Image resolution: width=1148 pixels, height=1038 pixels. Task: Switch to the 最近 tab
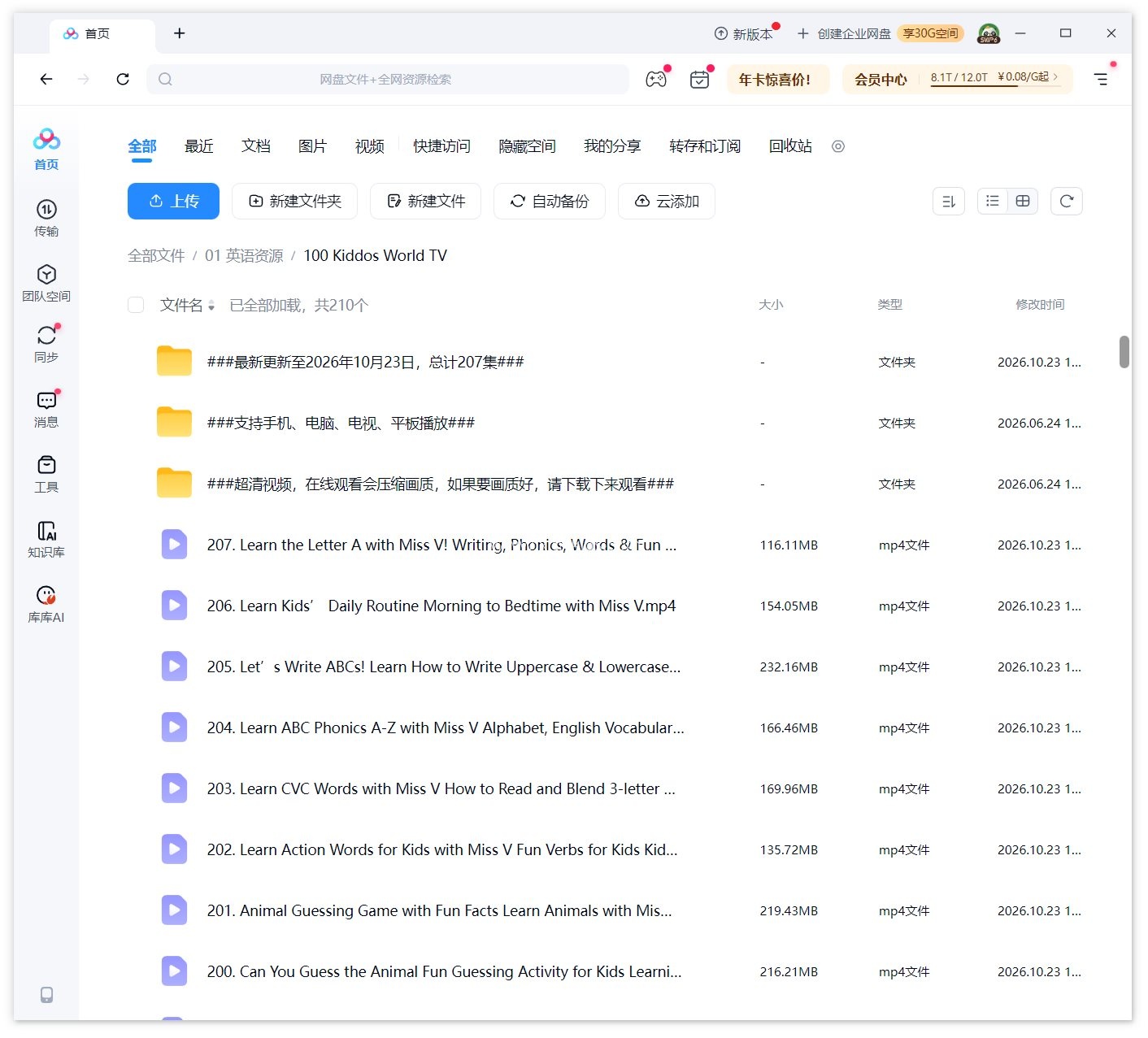[199, 146]
